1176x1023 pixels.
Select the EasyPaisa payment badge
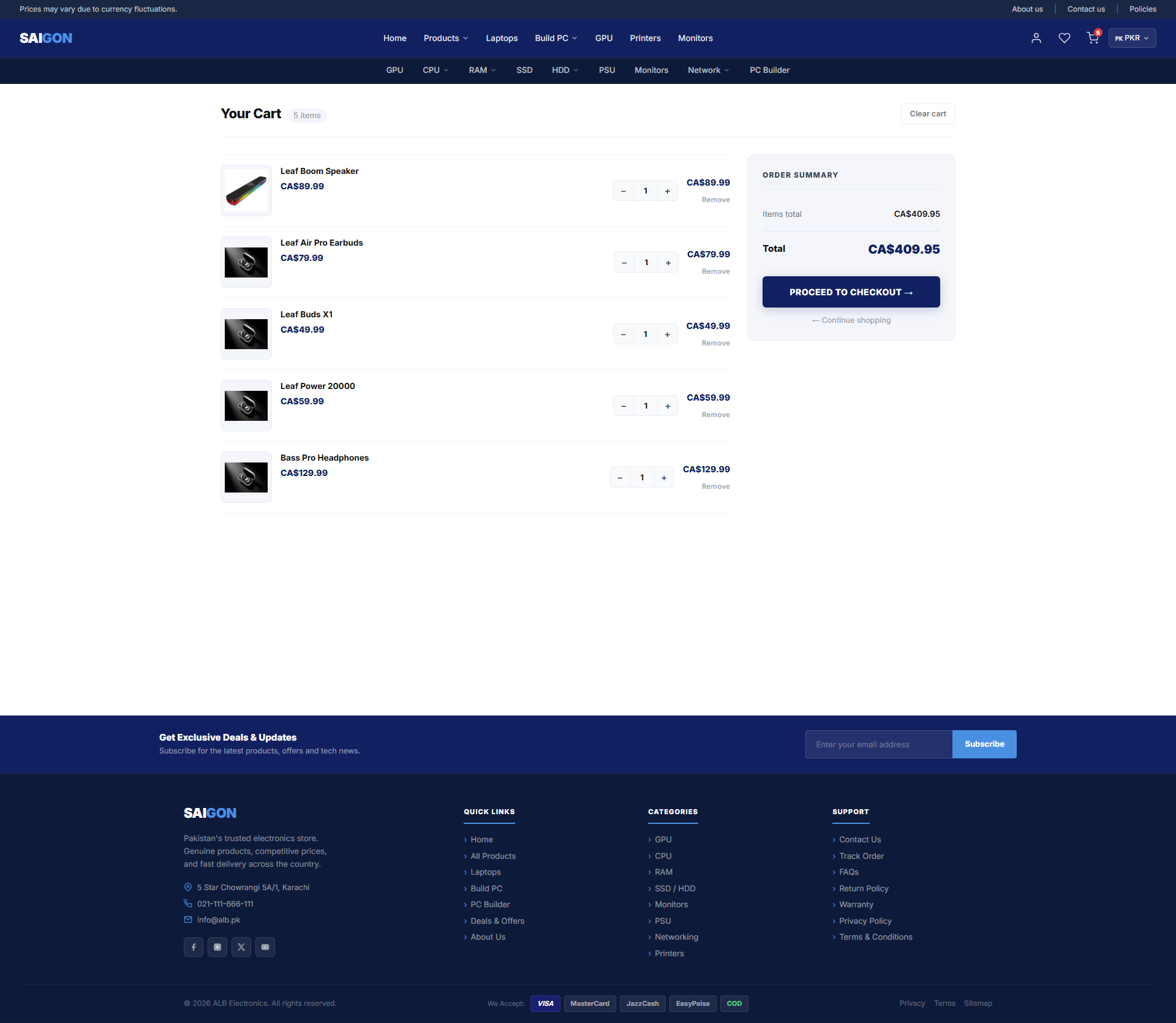(x=693, y=1003)
